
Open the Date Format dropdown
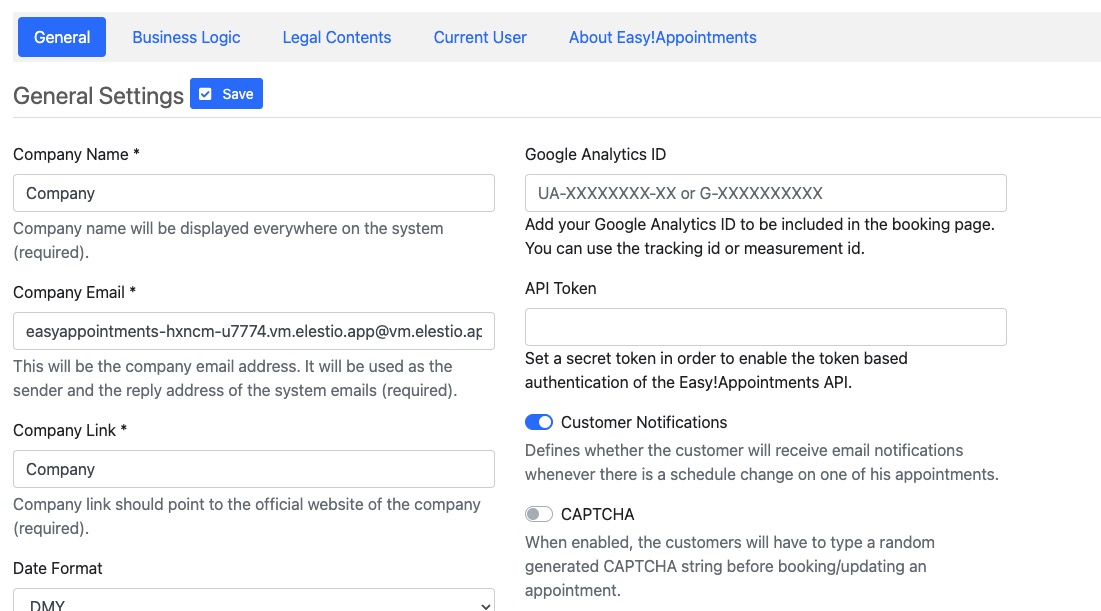click(254, 601)
